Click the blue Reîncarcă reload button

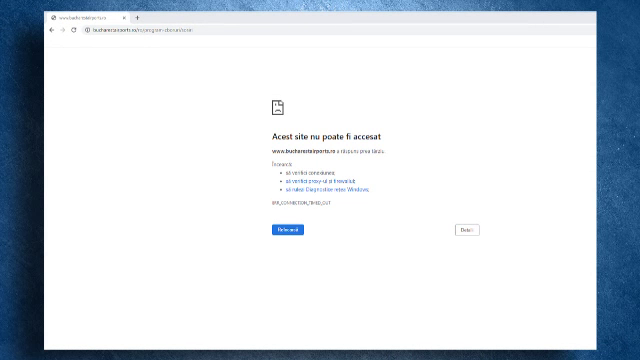tap(288, 230)
